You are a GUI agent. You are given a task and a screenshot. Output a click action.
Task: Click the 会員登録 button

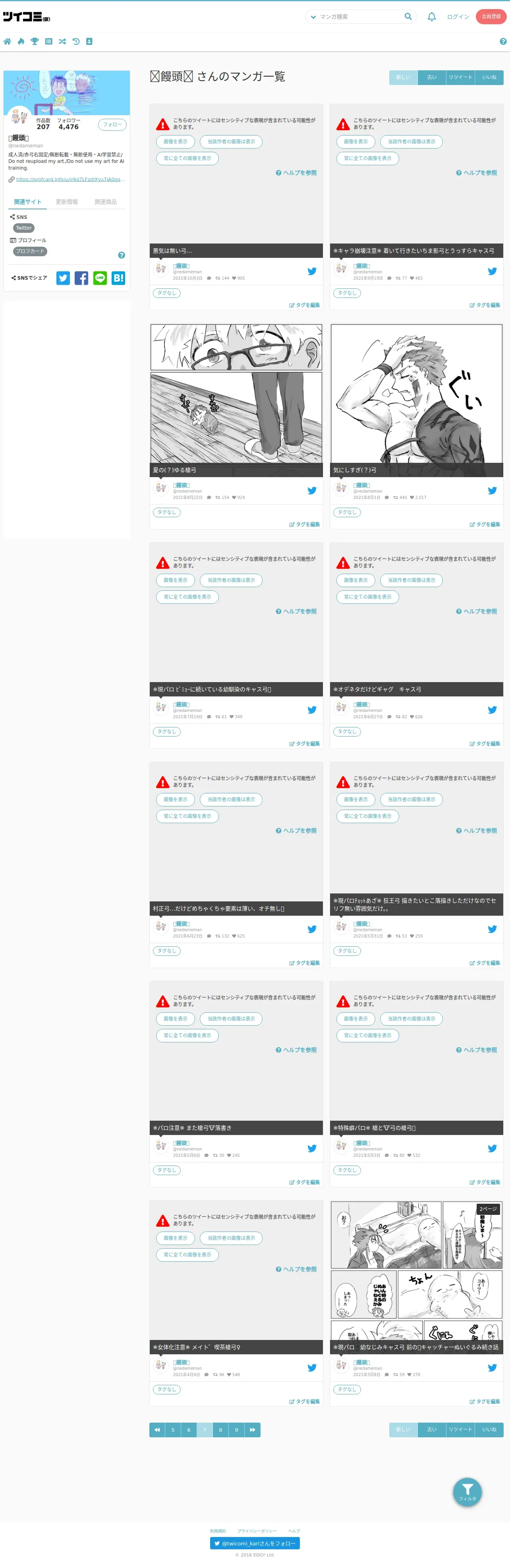pyautogui.click(x=491, y=16)
